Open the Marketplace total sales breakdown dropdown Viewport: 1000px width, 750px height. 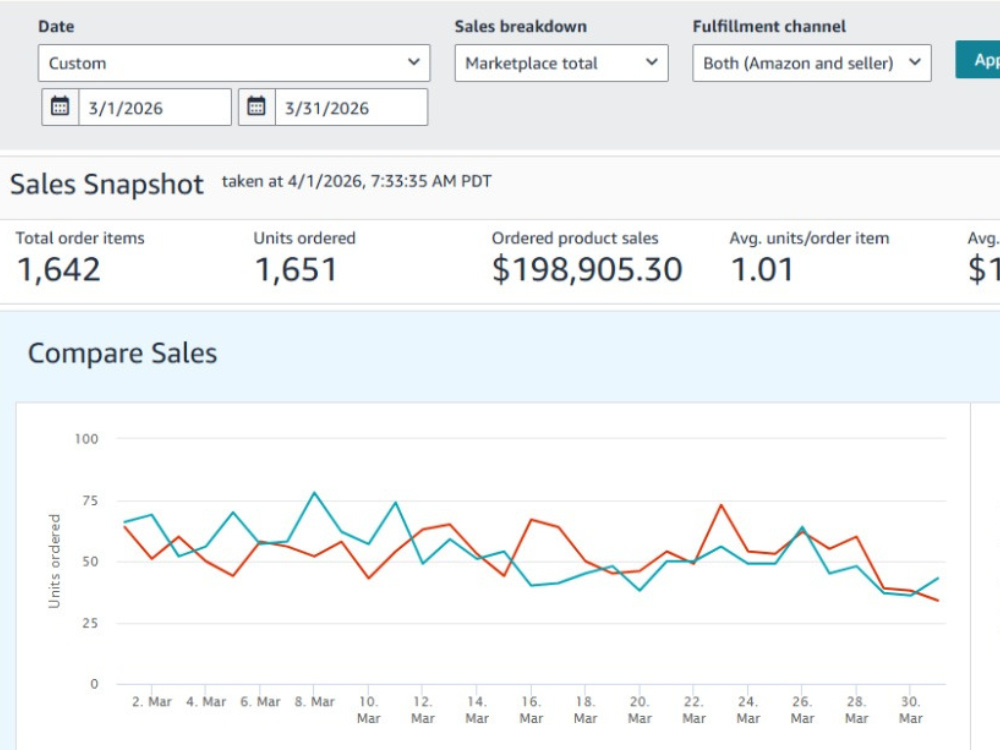[x=561, y=63]
